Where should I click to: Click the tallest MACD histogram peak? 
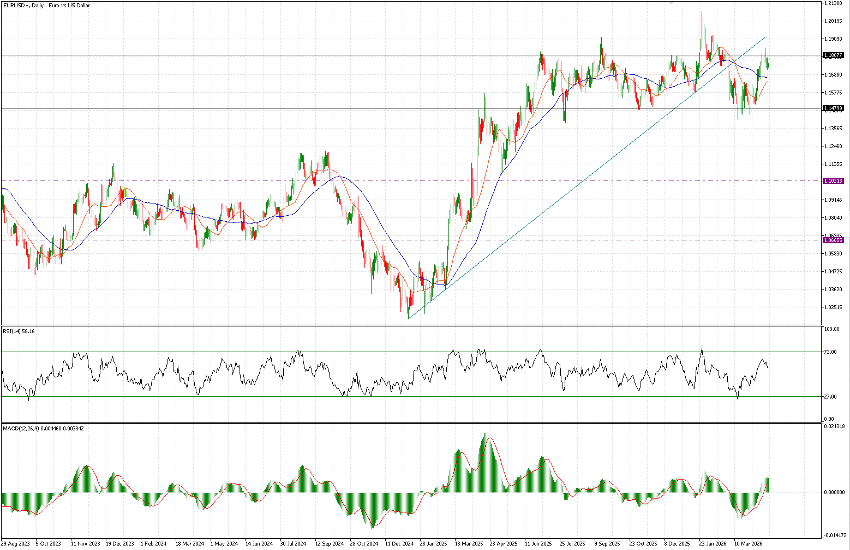(487, 440)
